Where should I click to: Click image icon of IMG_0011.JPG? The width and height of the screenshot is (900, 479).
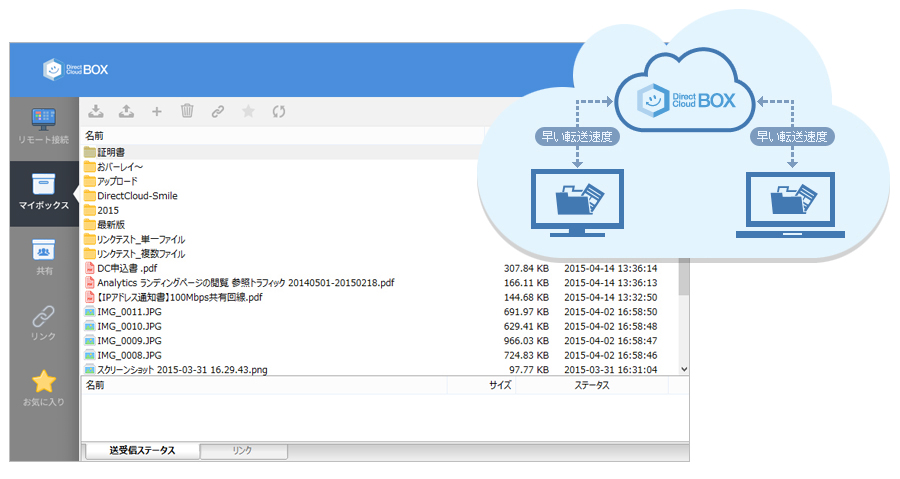tap(90, 311)
